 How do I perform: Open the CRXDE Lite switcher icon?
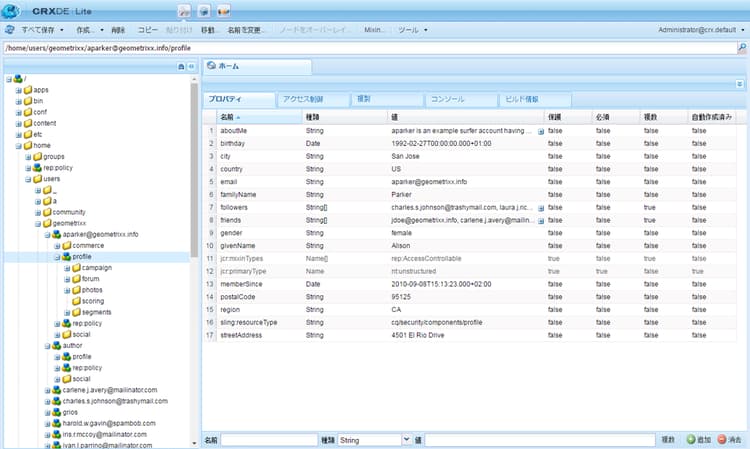pyautogui.click(x=184, y=11)
